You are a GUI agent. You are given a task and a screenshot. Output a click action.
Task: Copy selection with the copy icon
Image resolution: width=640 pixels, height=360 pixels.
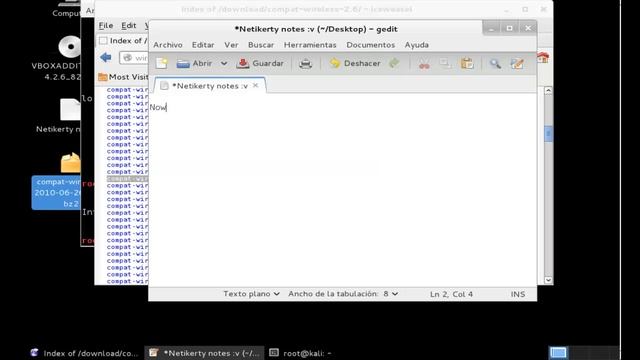click(445, 63)
